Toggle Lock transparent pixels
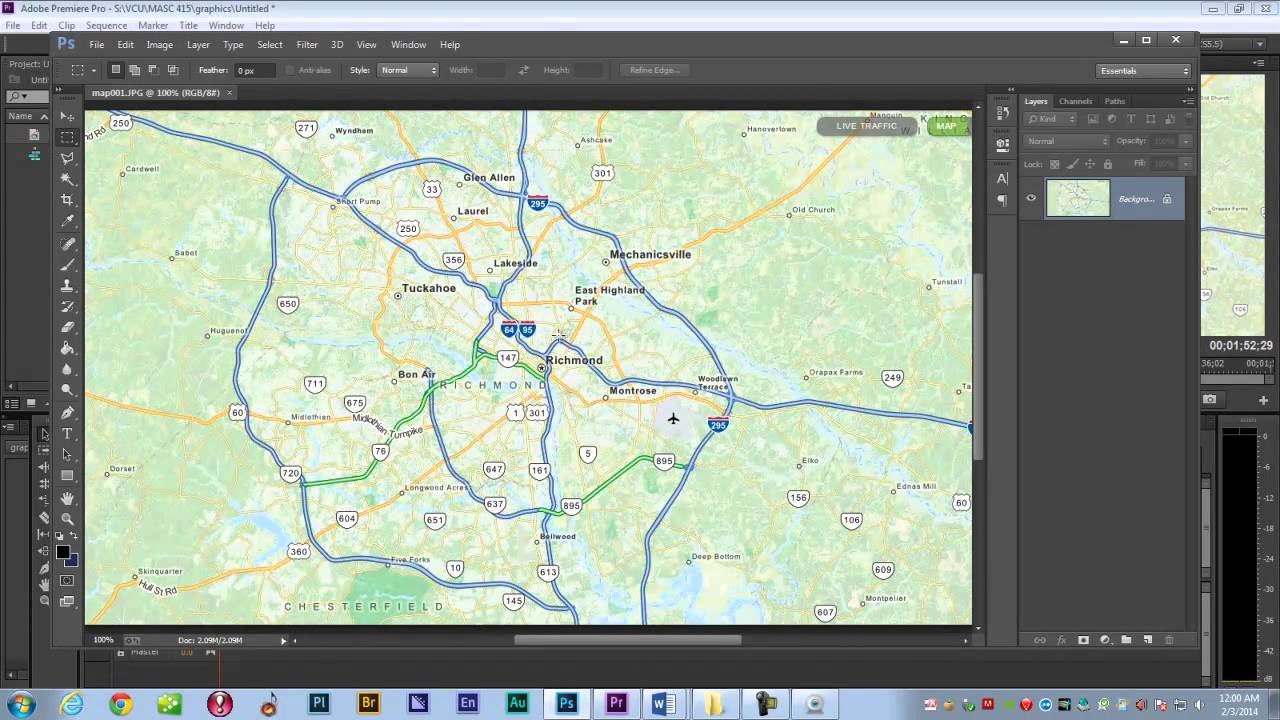 tap(1054, 164)
